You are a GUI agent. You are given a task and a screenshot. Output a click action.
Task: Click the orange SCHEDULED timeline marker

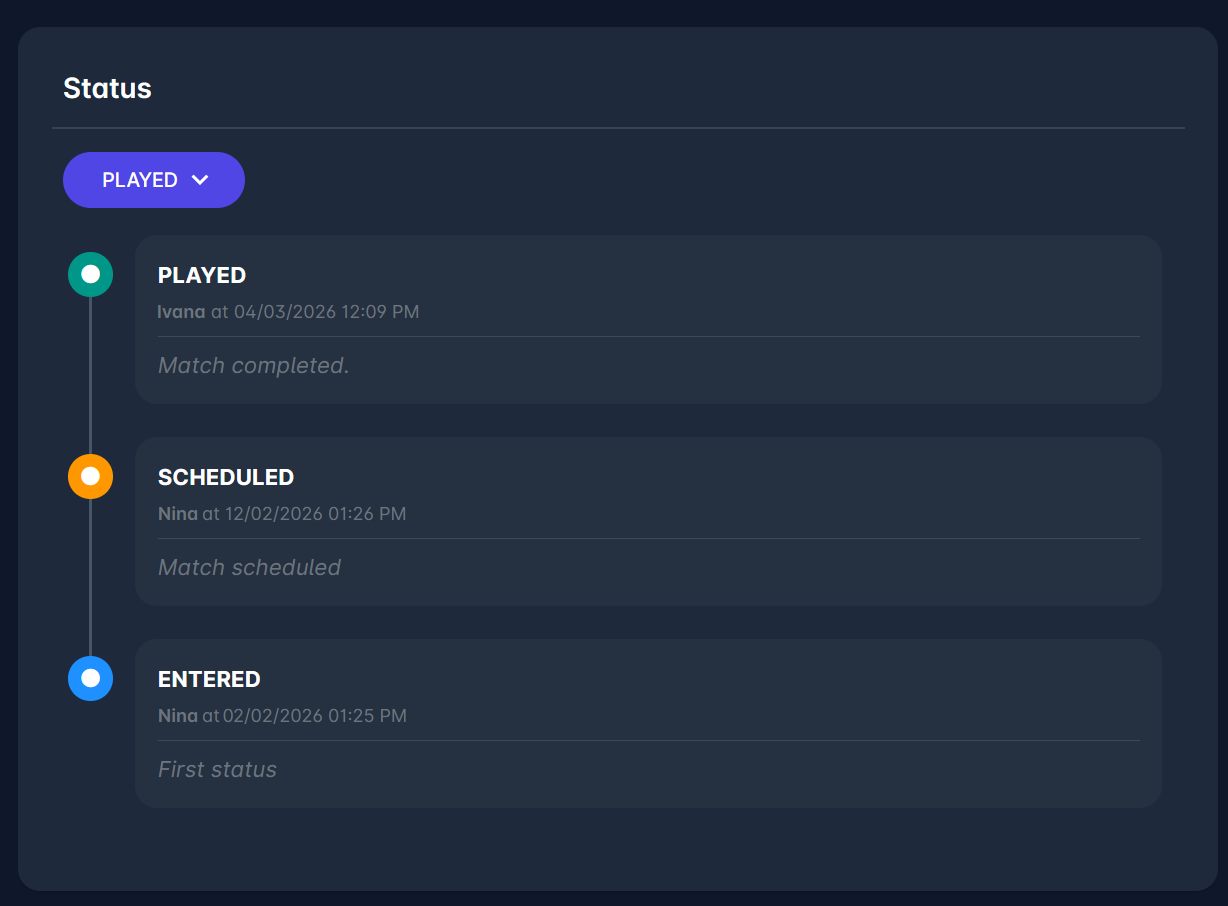(90, 476)
